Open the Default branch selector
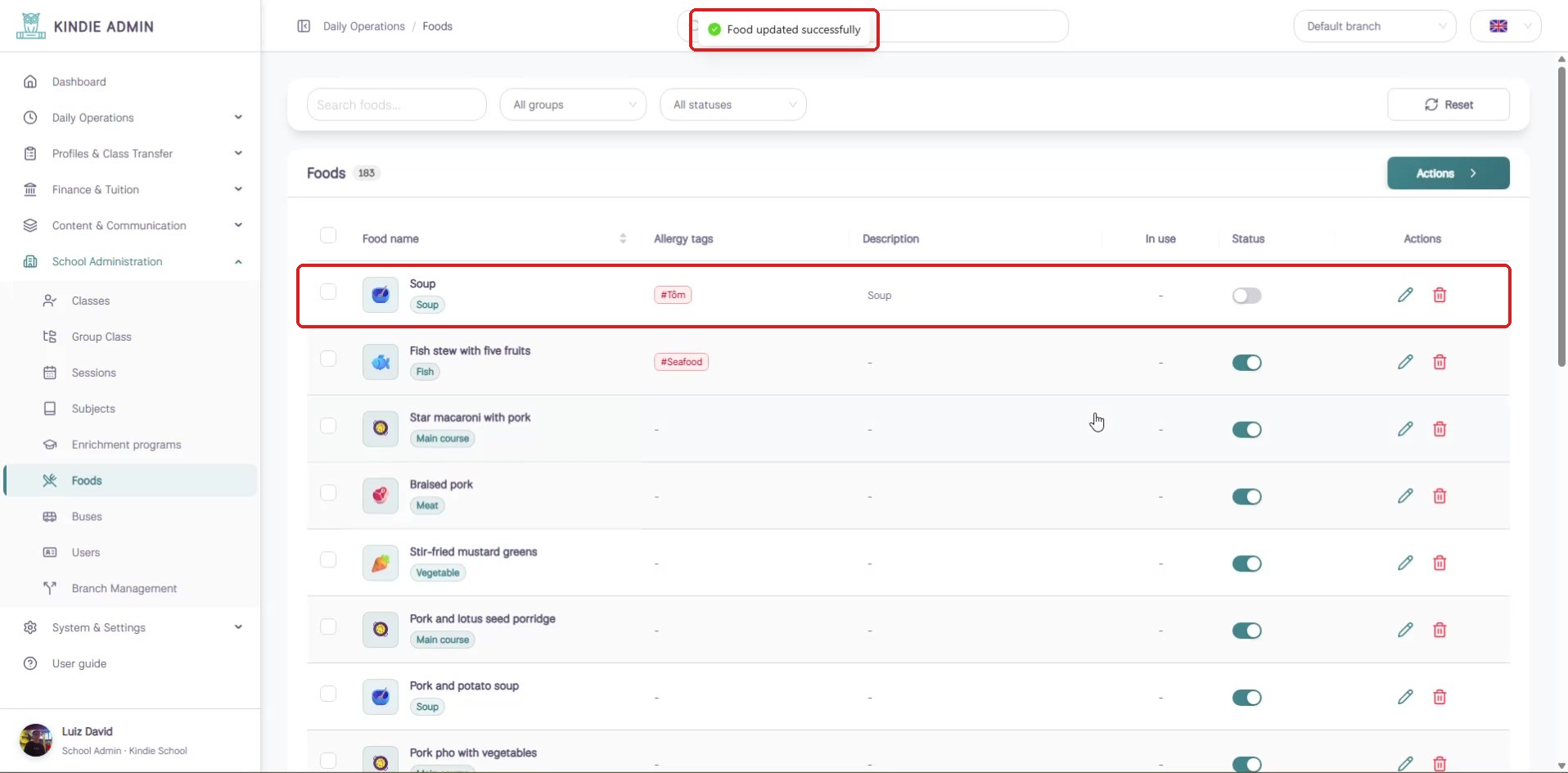1568x773 pixels. (1375, 26)
